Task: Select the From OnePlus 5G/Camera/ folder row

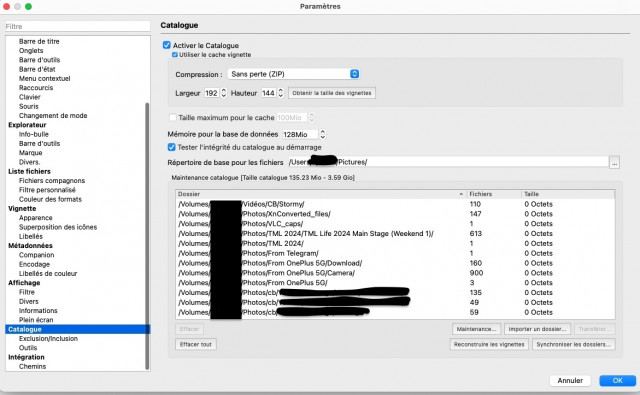Action: pyautogui.click(x=395, y=273)
